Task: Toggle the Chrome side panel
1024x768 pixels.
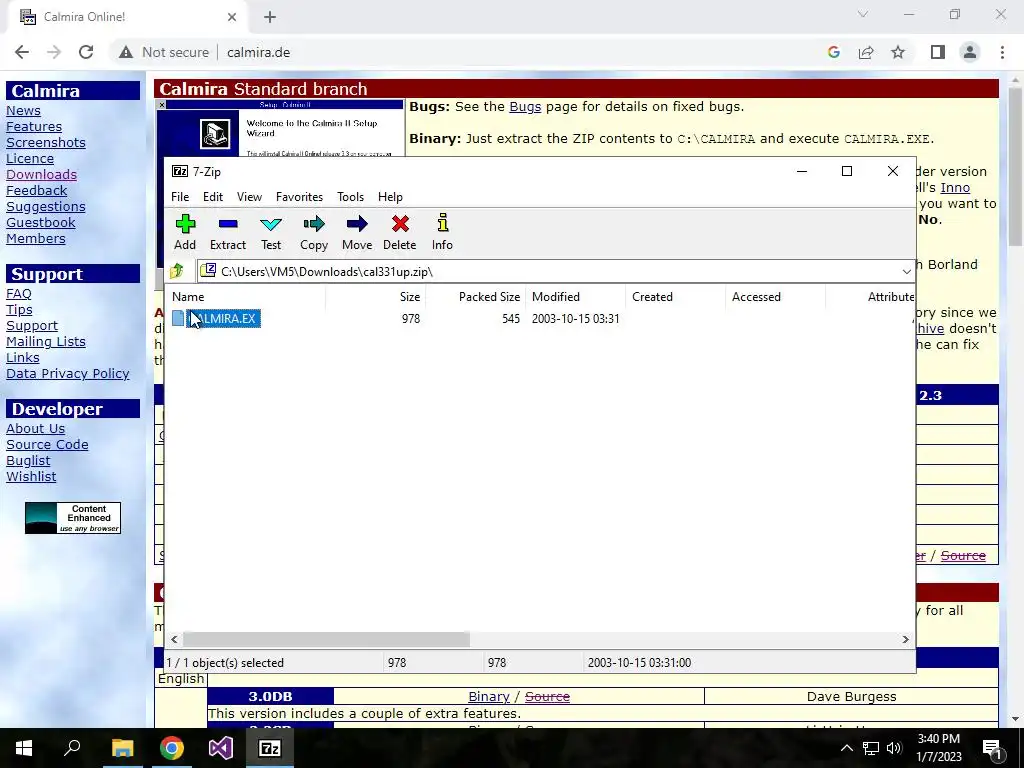Action: click(938, 52)
